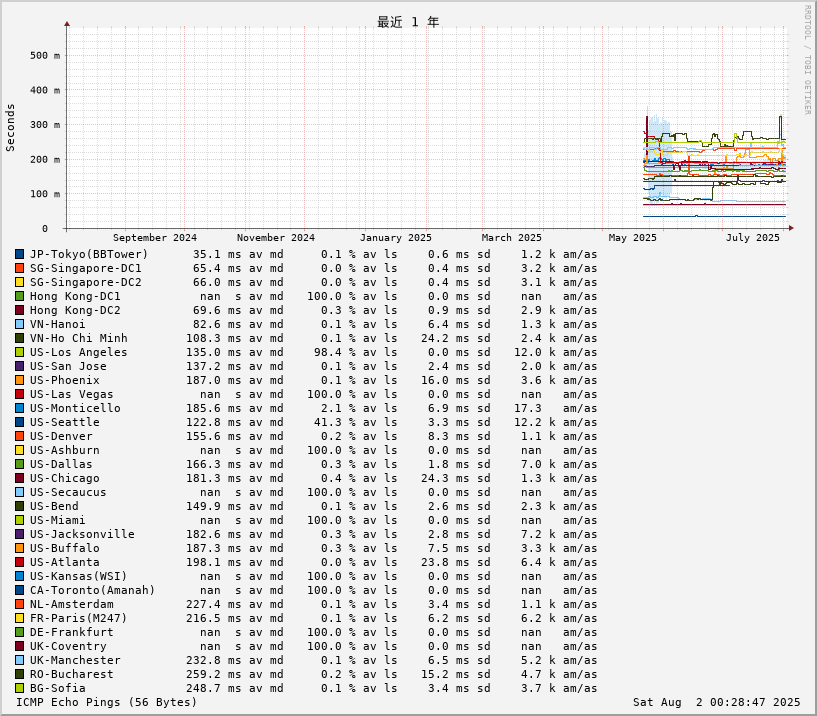Select the US-Monticello legend label
Screen dimensions: 817x716
tap(75, 409)
